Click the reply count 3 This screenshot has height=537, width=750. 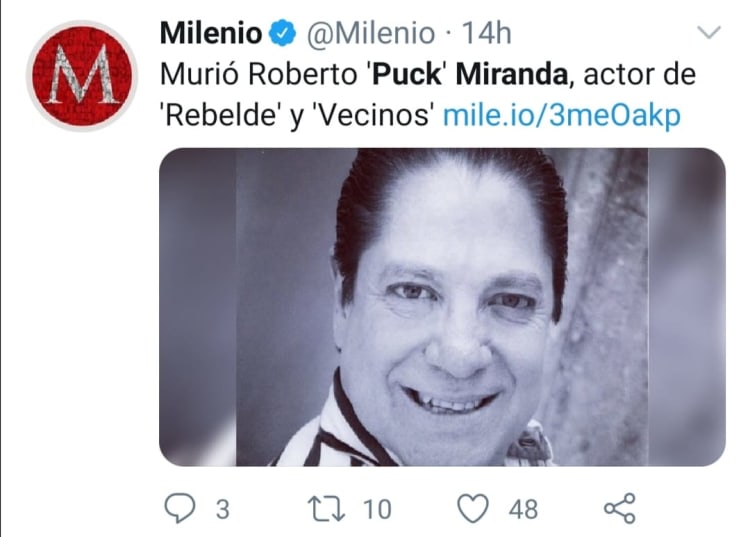pyautogui.click(x=221, y=509)
